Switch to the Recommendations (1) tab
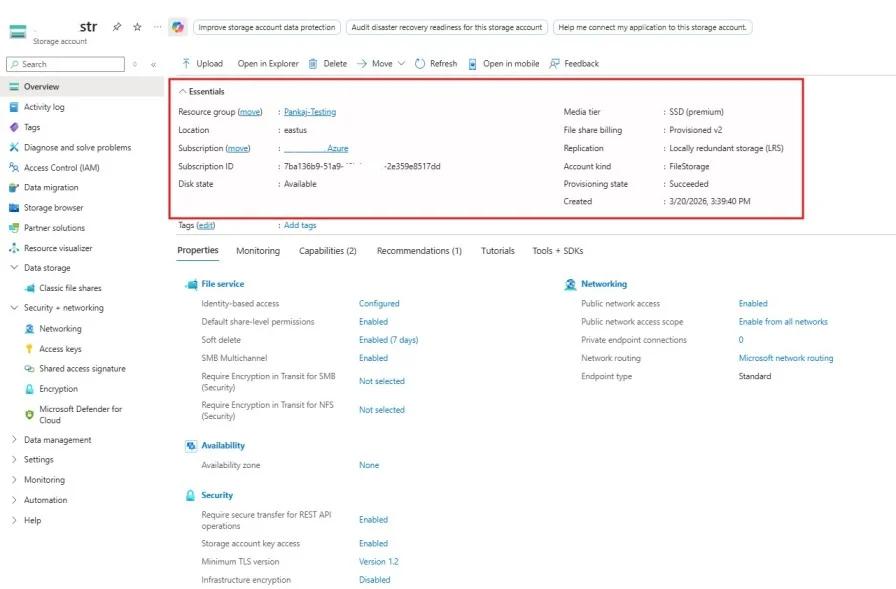Screen dimensions: 896x589 [419, 251]
